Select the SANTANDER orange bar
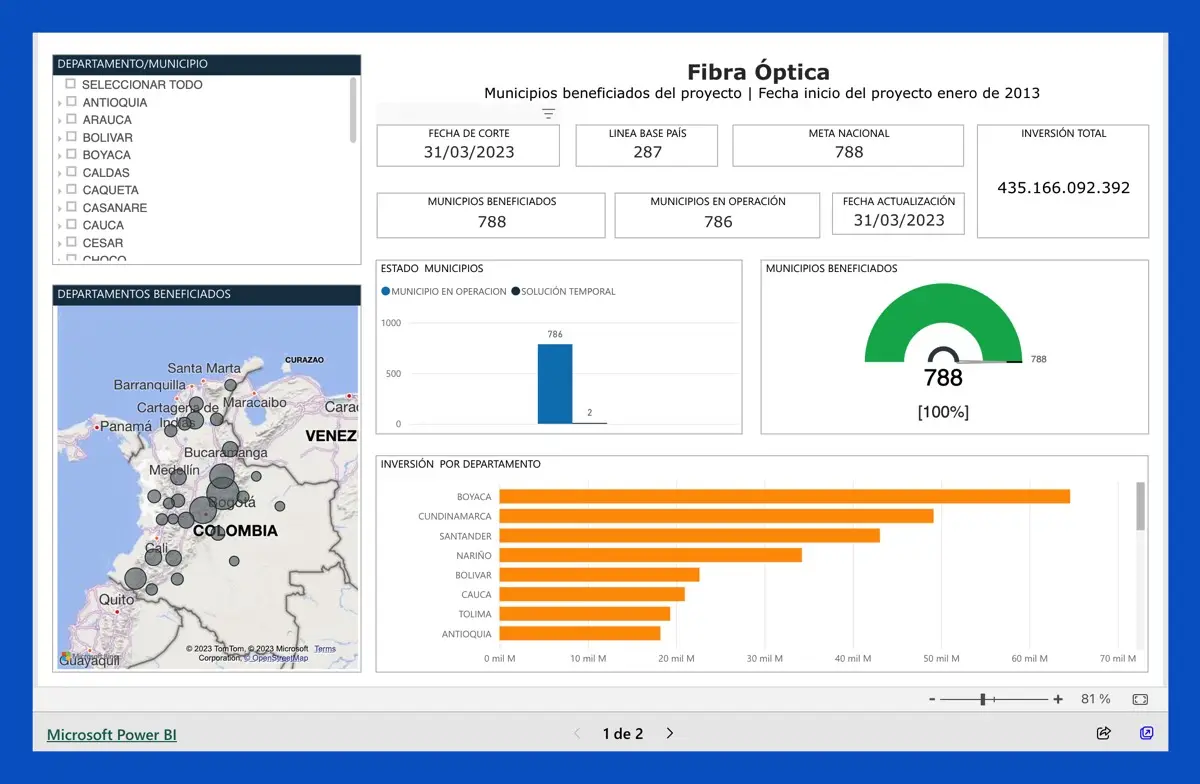Viewport: 1200px width, 784px height. pyautogui.click(x=689, y=535)
